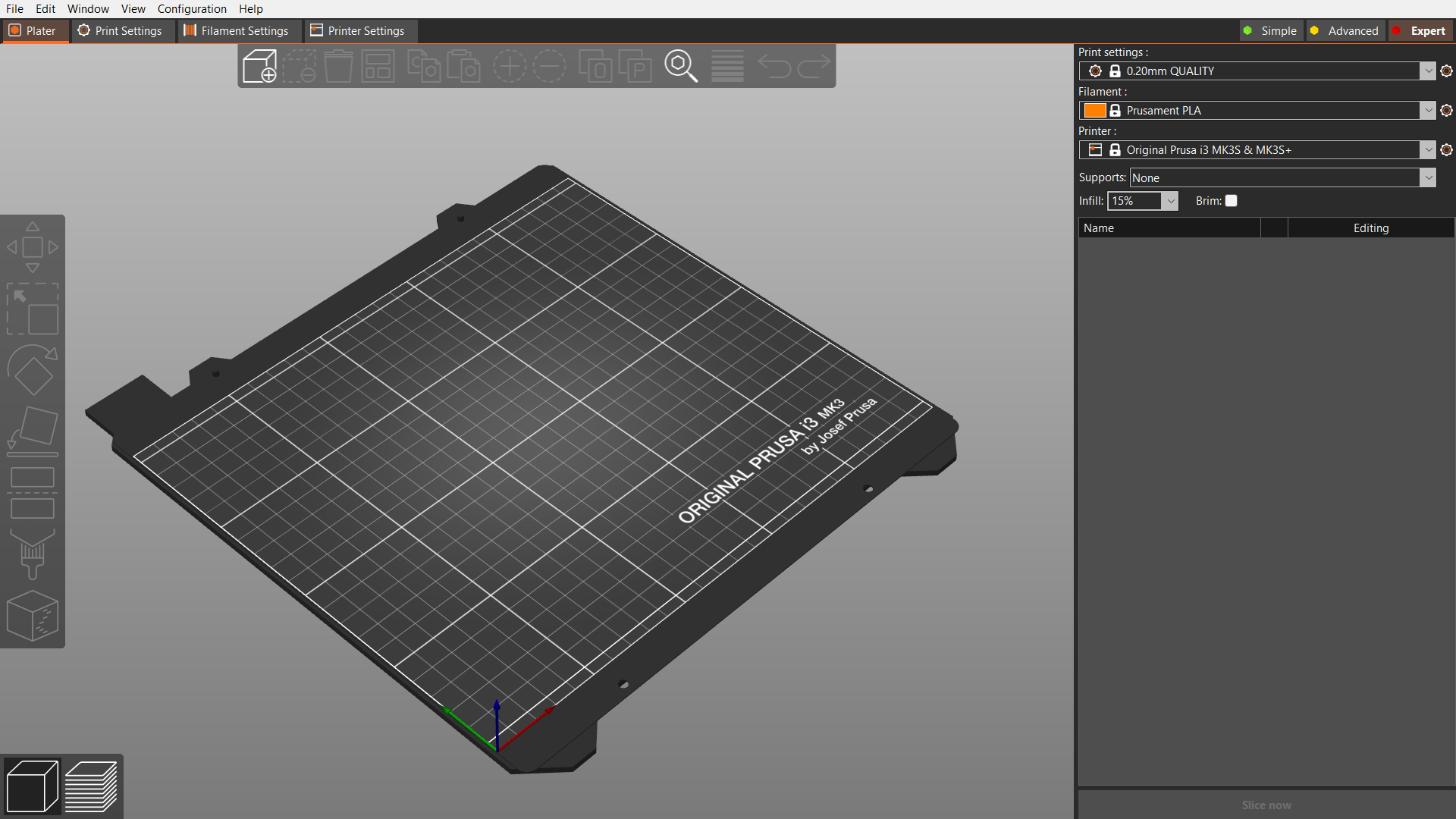Open the Configuration menu
The width and height of the screenshot is (1456, 819).
(192, 9)
